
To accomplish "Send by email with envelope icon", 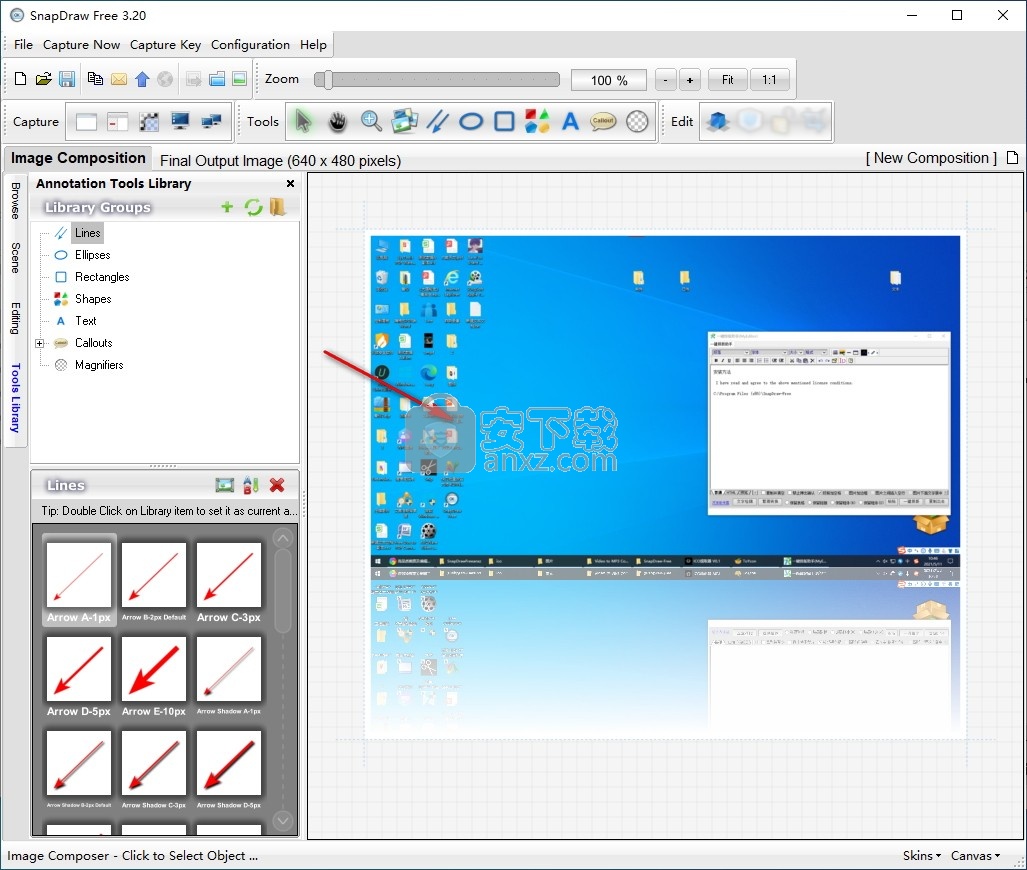I will coord(119,79).
